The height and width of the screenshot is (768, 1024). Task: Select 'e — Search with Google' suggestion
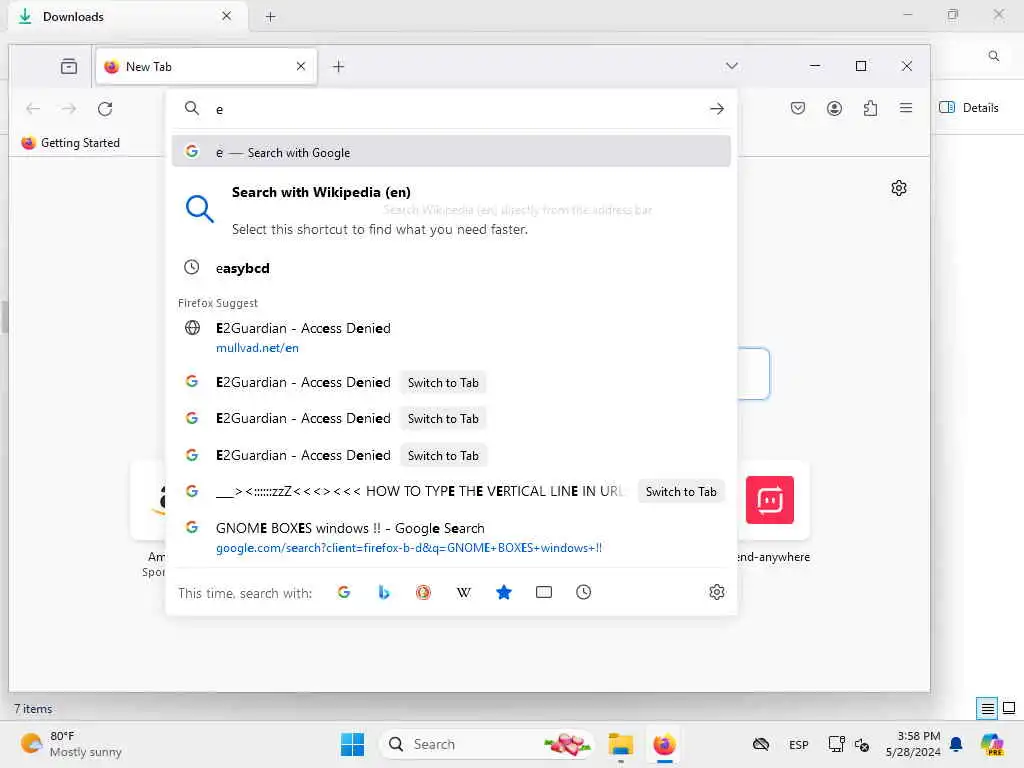[451, 152]
